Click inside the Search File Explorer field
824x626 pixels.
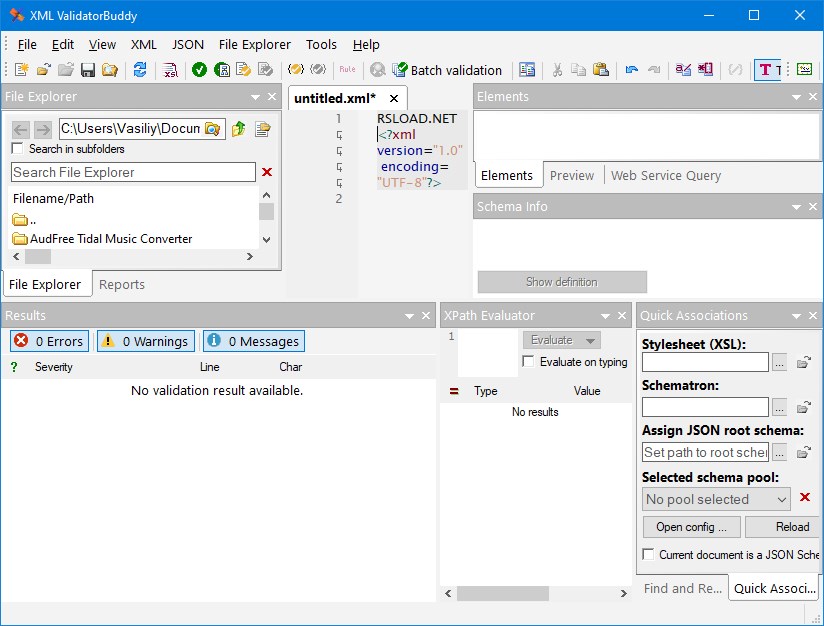(x=120, y=172)
